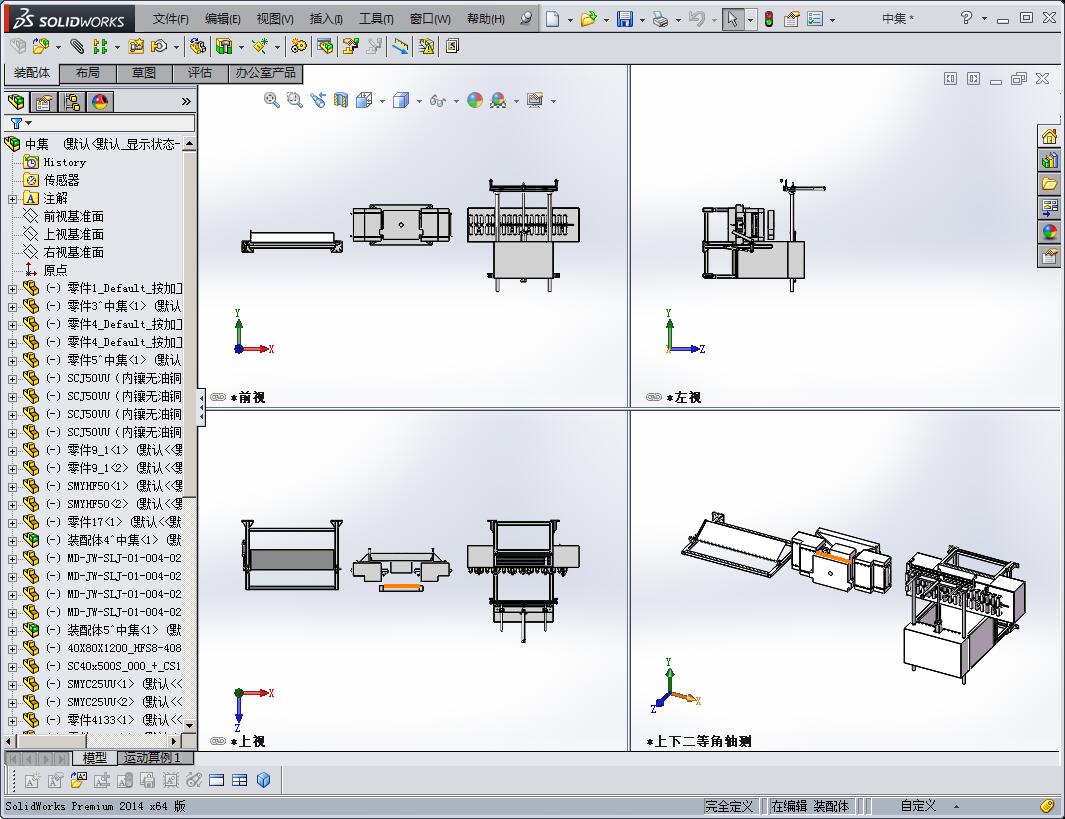Click the 3D view cube icon at bottom
The width and height of the screenshot is (1065, 819).
(x=264, y=780)
